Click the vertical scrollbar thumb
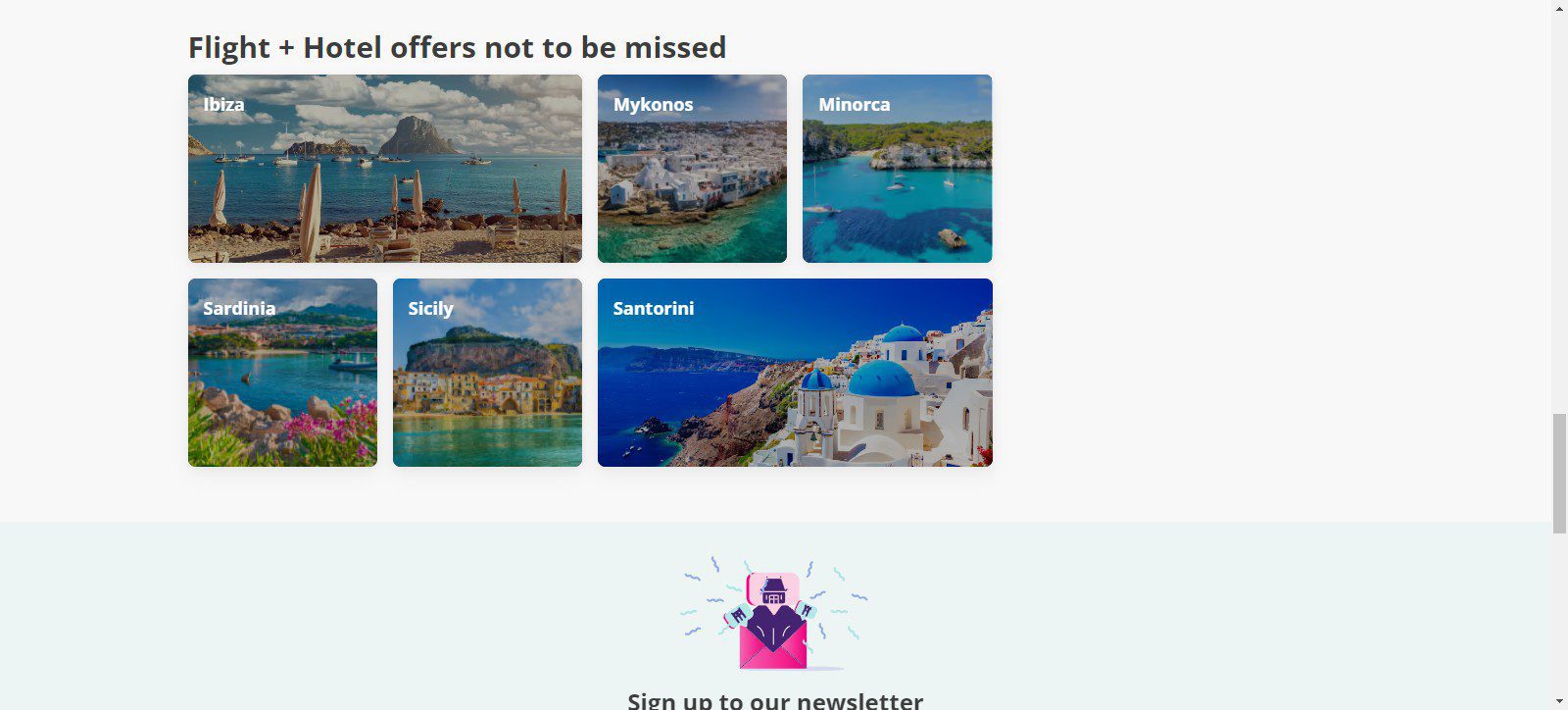This screenshot has width=1568, height=710. point(1559,474)
